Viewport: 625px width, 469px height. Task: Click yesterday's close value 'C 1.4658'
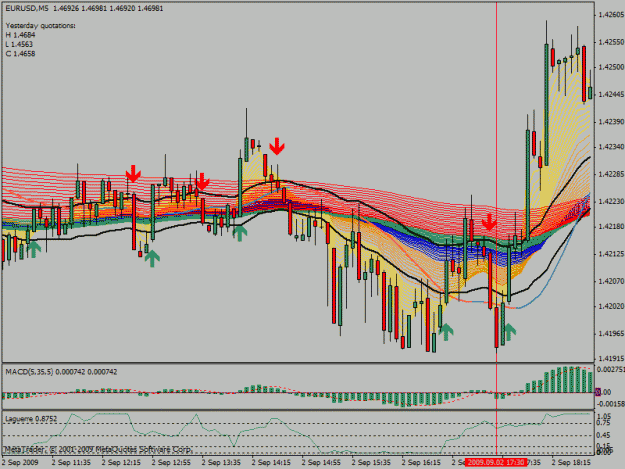[x=20, y=54]
